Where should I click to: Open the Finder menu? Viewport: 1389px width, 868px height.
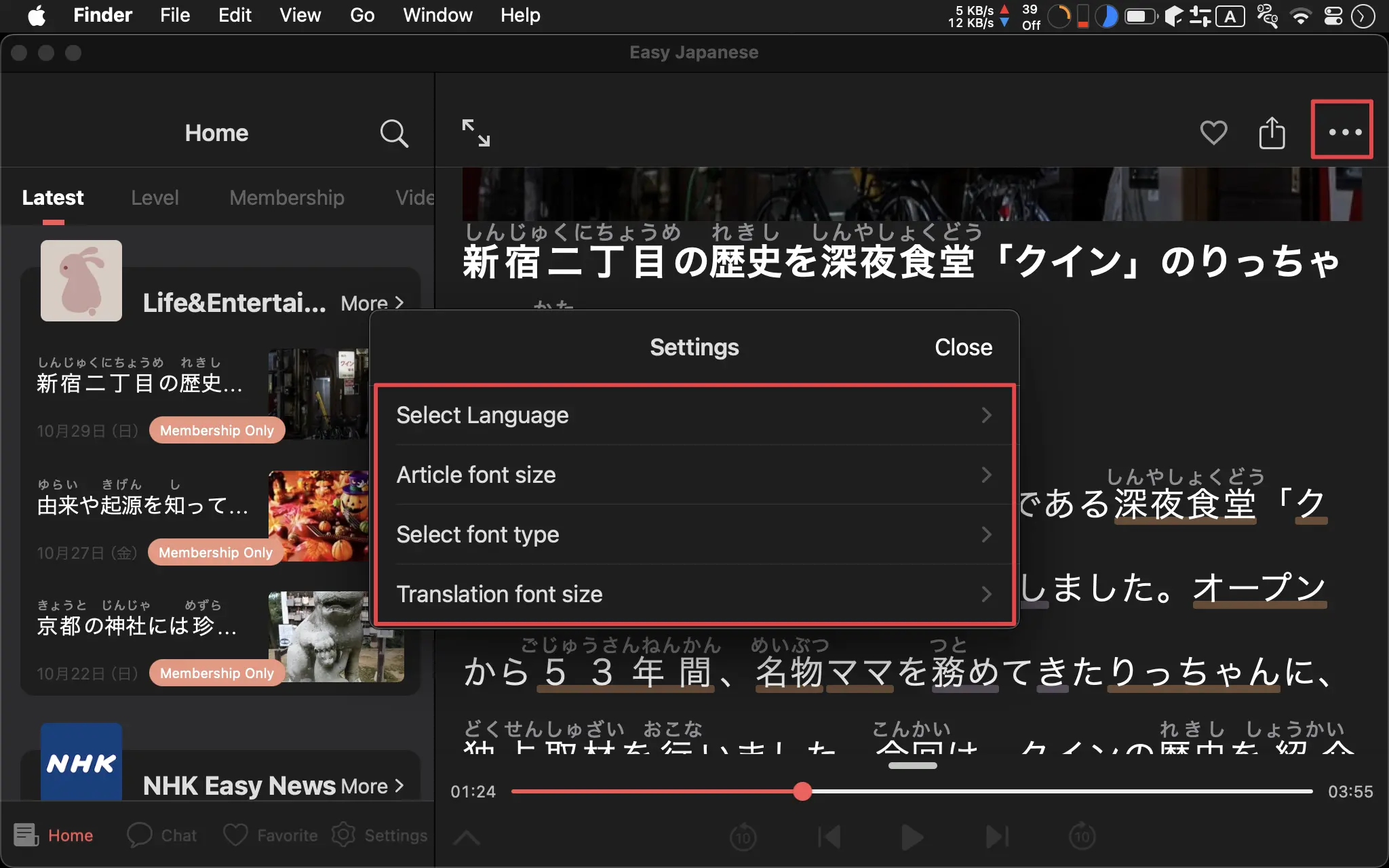(102, 15)
